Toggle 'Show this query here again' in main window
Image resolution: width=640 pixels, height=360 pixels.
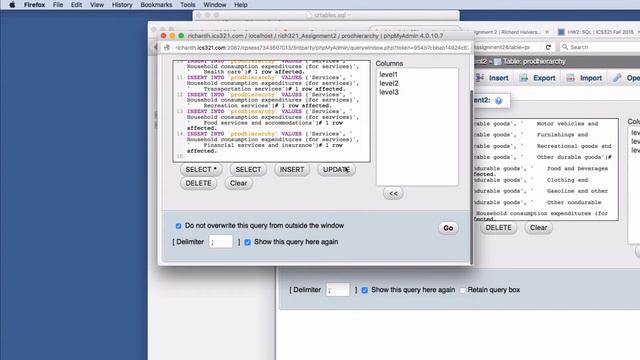364,290
